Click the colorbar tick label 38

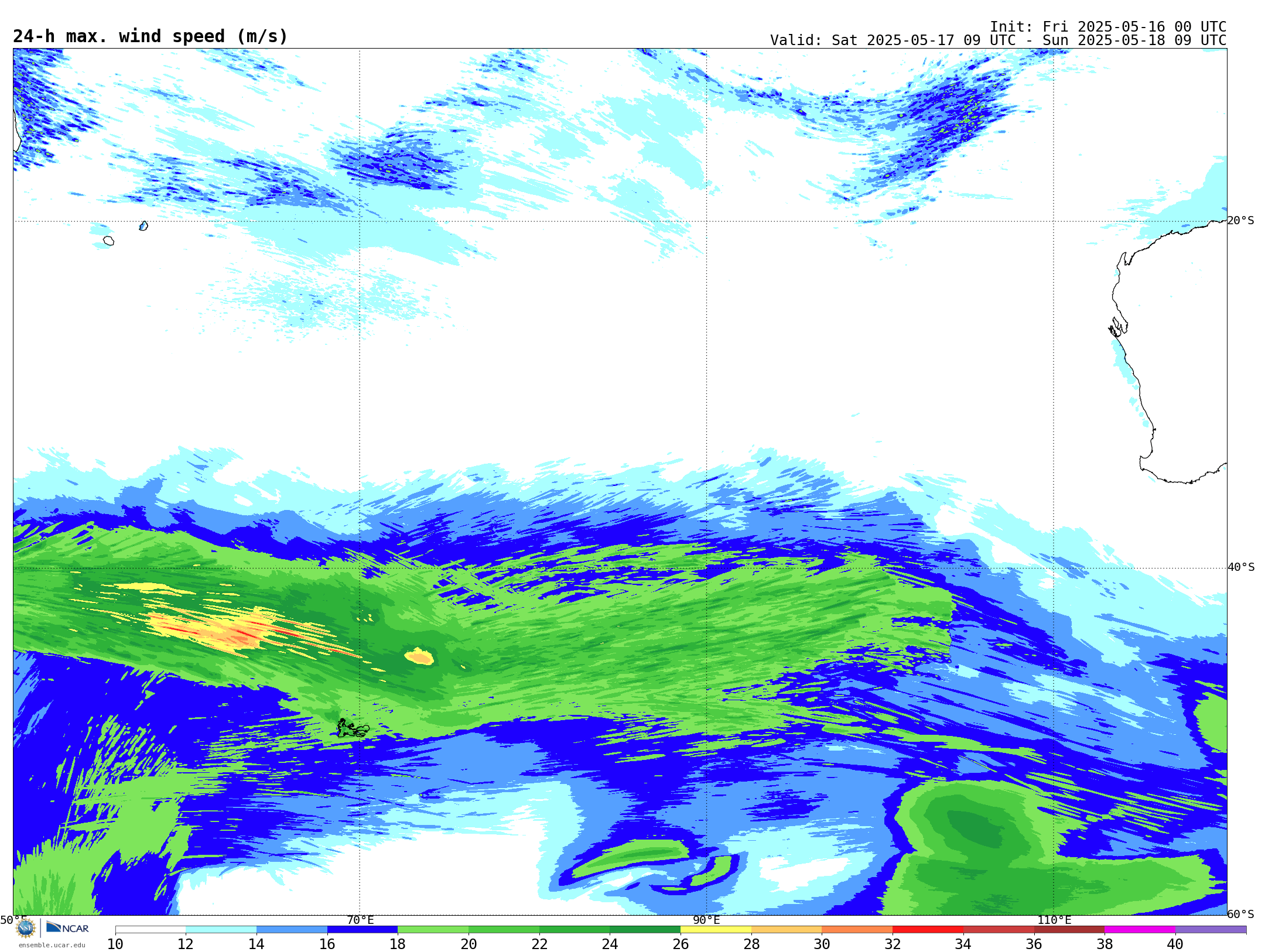tap(1105, 944)
